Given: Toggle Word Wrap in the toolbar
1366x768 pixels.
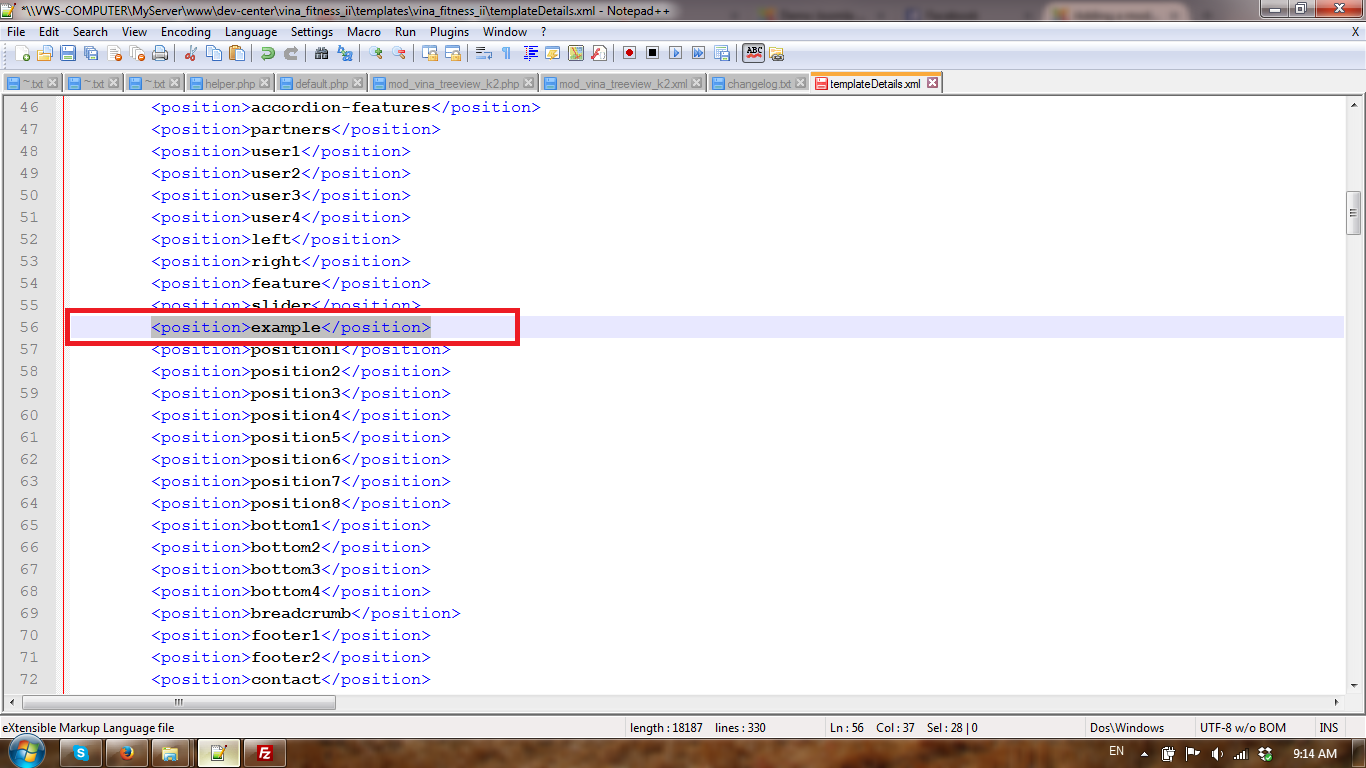Looking at the screenshot, I should [x=484, y=53].
